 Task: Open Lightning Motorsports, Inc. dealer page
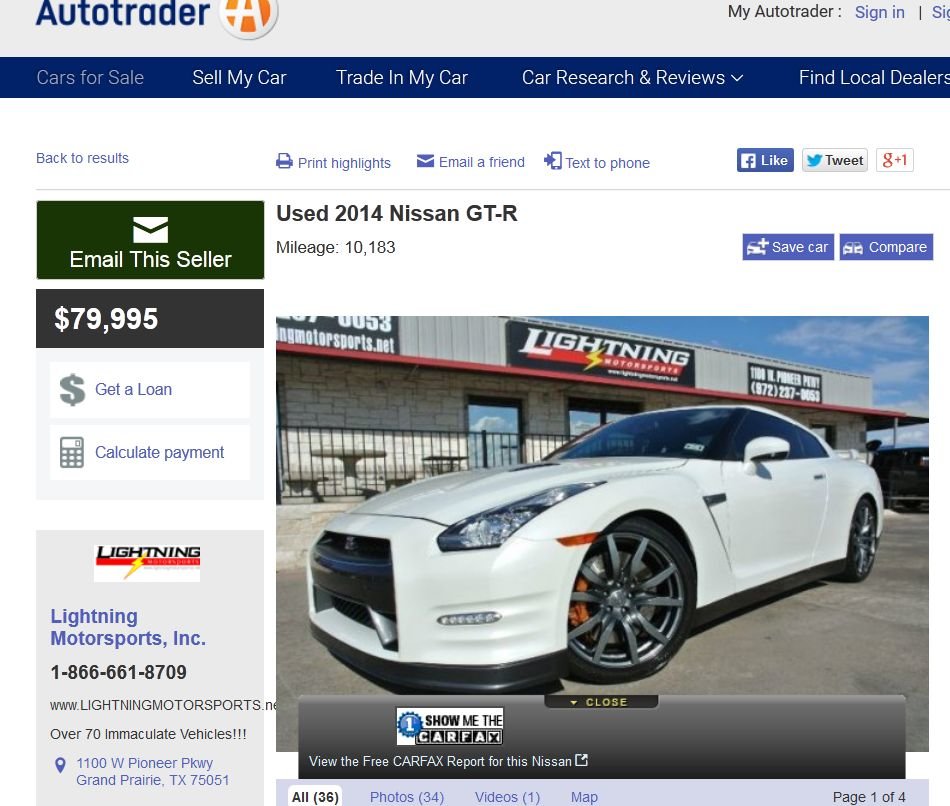[128, 627]
